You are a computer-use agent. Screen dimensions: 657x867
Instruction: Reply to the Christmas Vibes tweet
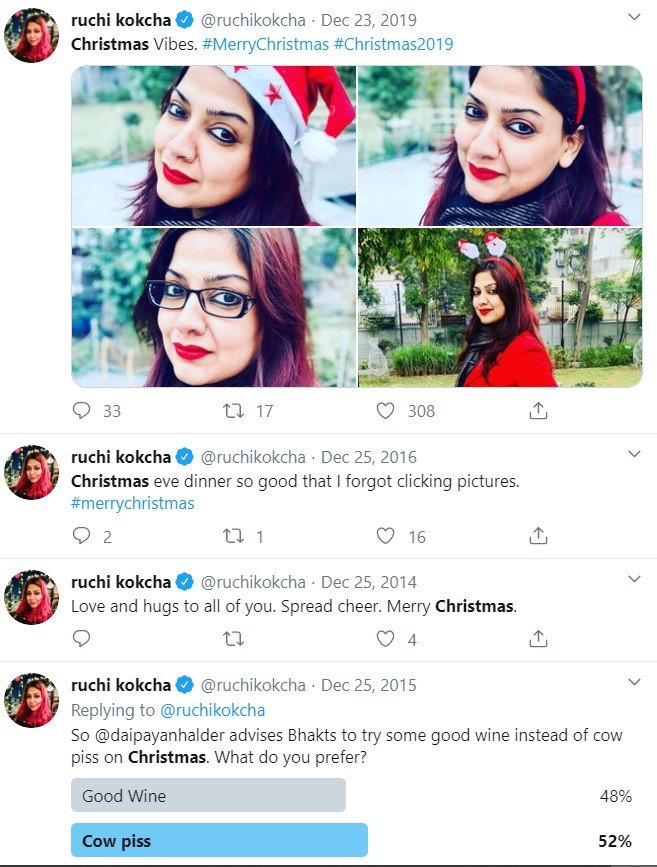coord(83,410)
